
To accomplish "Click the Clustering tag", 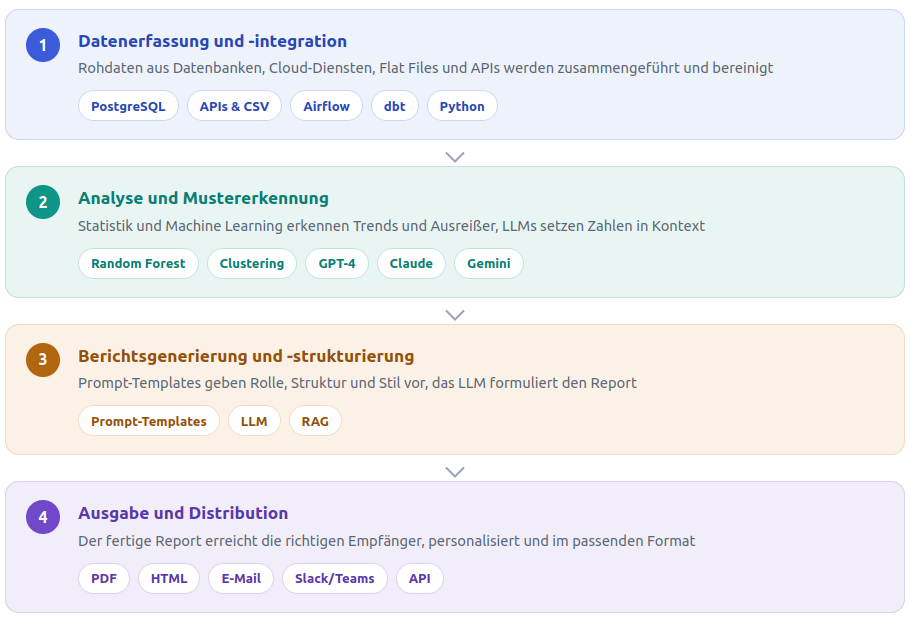I will [252, 263].
